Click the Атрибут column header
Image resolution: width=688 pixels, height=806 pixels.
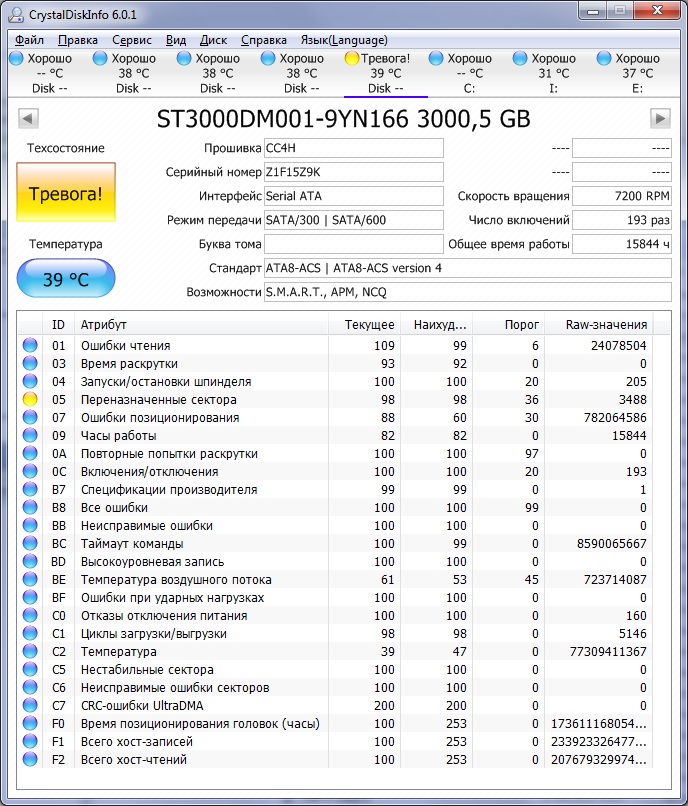[201, 324]
